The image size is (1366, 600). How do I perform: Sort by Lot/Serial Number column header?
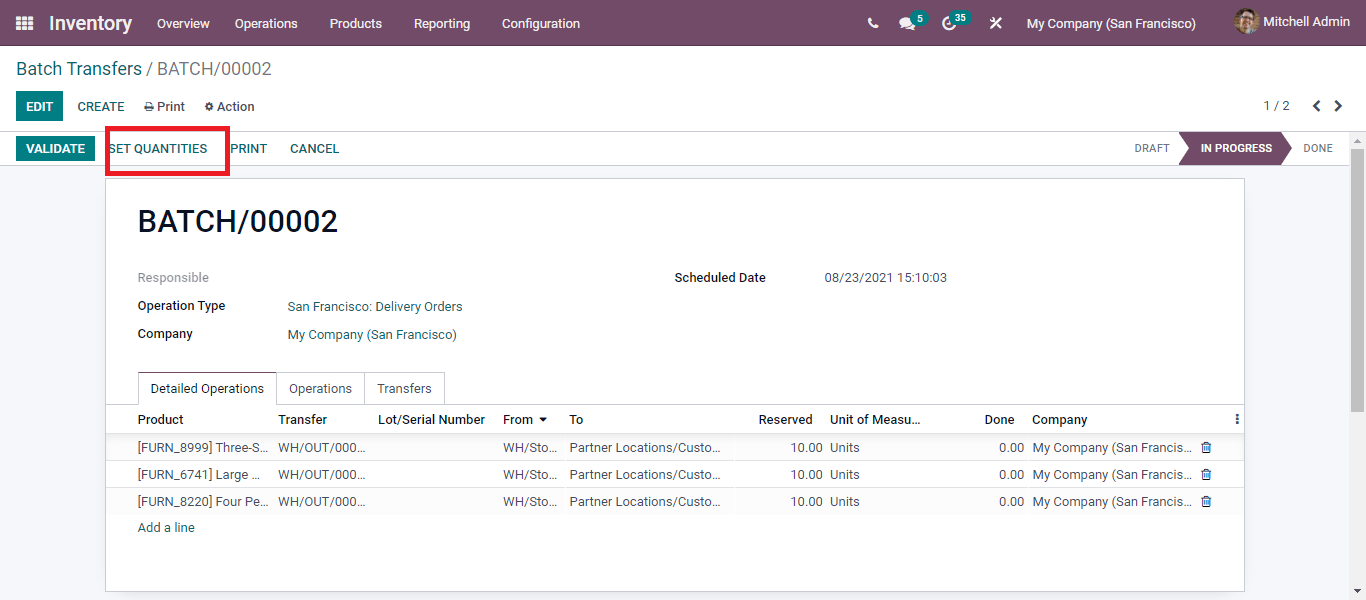(x=431, y=419)
